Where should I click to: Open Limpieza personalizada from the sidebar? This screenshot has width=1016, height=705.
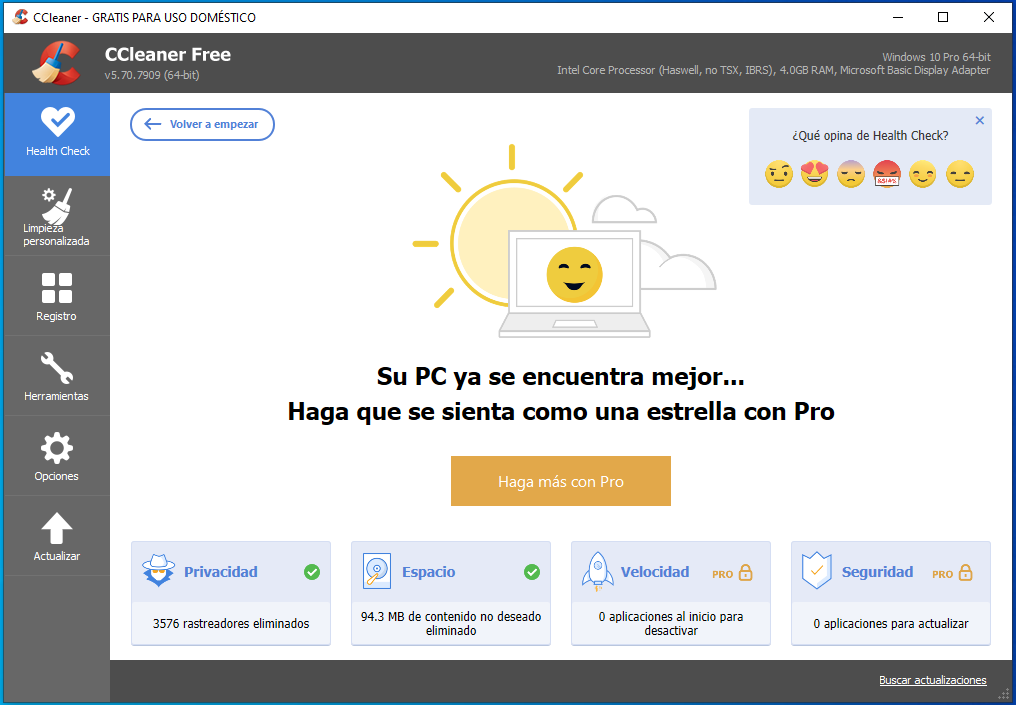click(x=57, y=216)
